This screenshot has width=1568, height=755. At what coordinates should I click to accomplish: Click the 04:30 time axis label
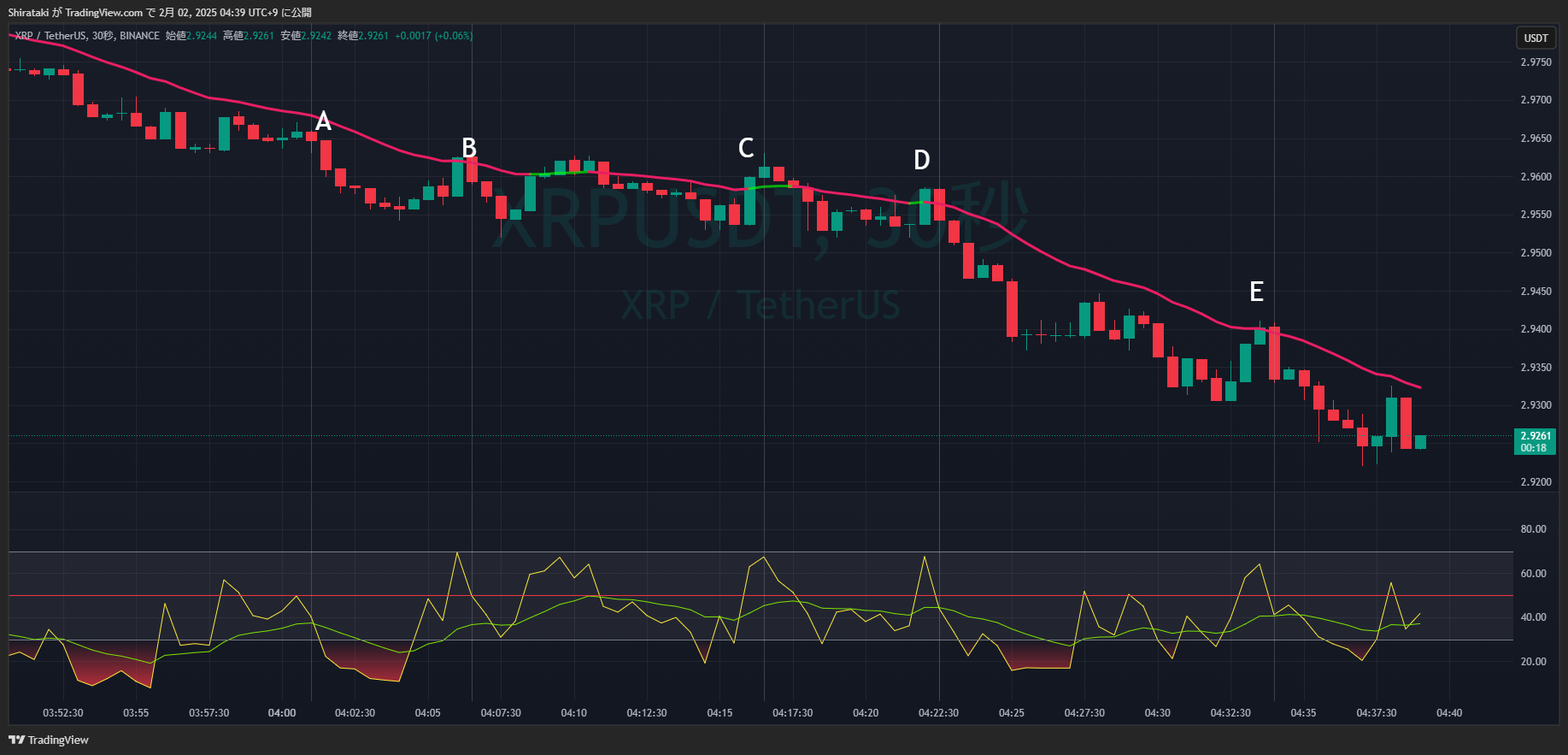pyautogui.click(x=1158, y=713)
